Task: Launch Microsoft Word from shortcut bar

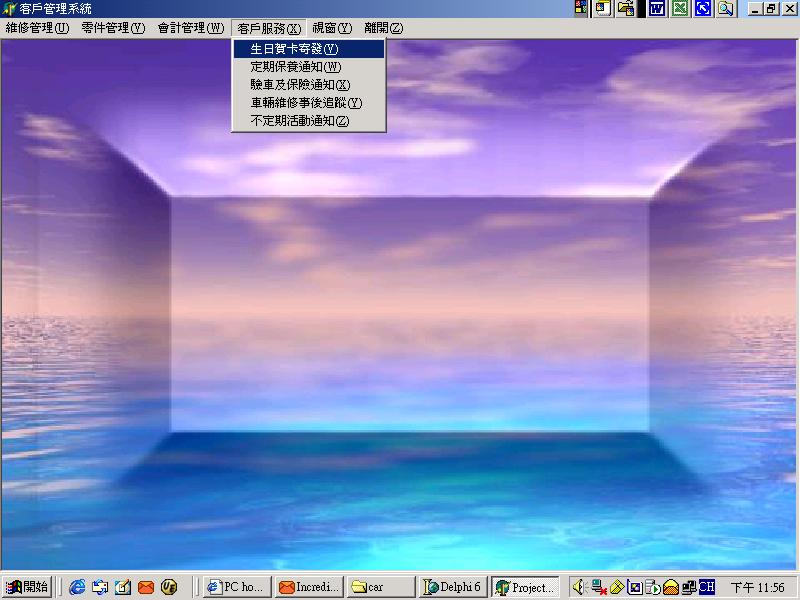Action: 657,8
